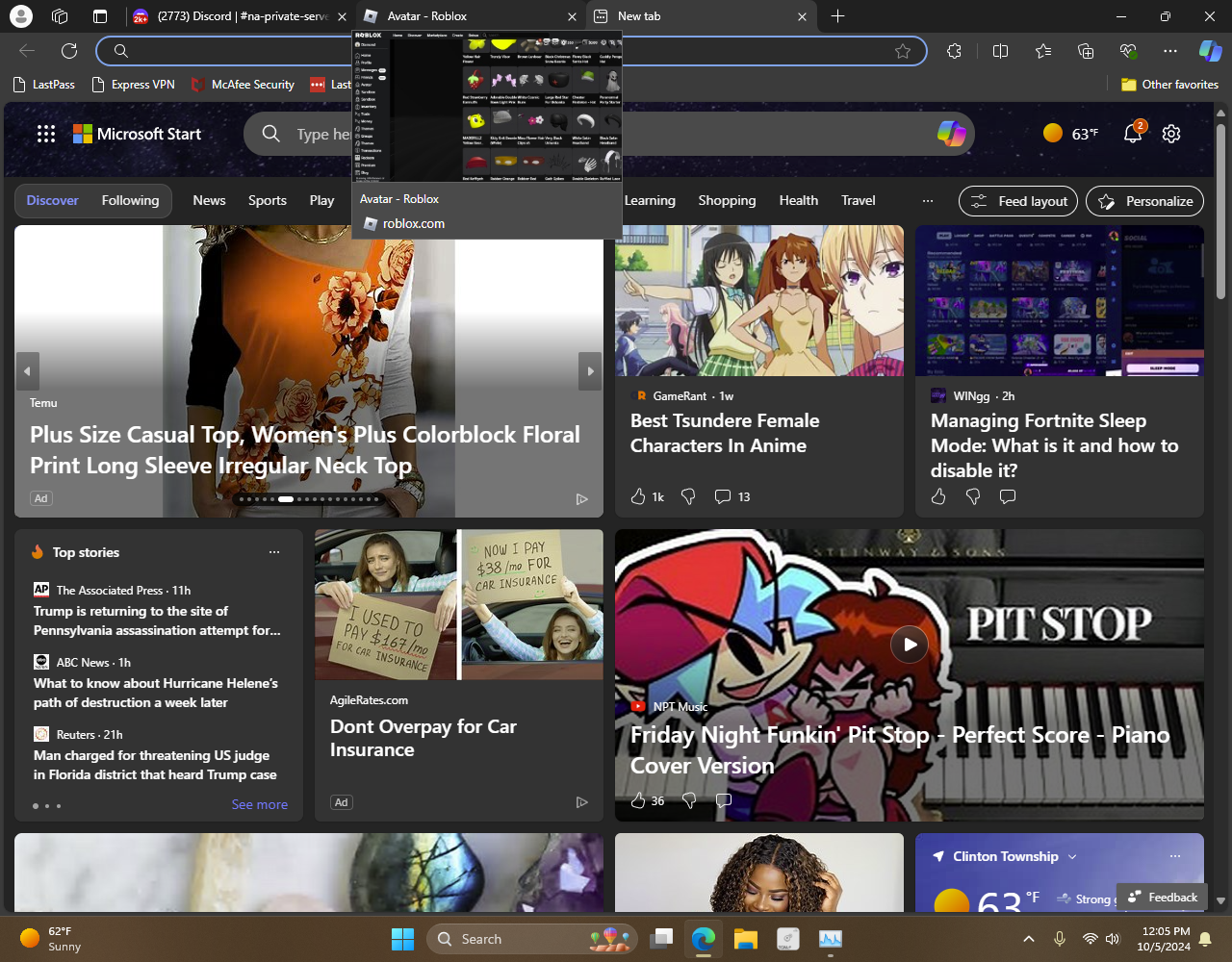The image size is (1232, 962).
Task: Select the Discover feed tab
Action: (53, 200)
